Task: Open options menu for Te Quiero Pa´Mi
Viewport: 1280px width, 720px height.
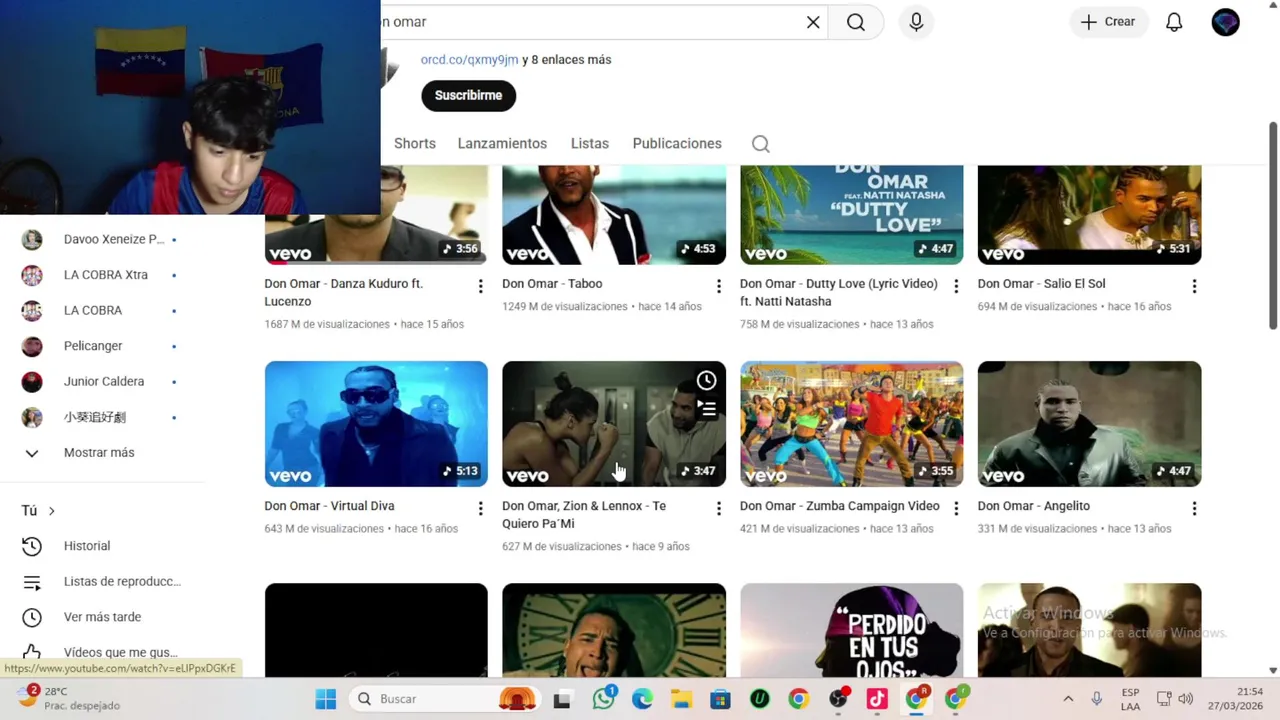Action: 718,509
